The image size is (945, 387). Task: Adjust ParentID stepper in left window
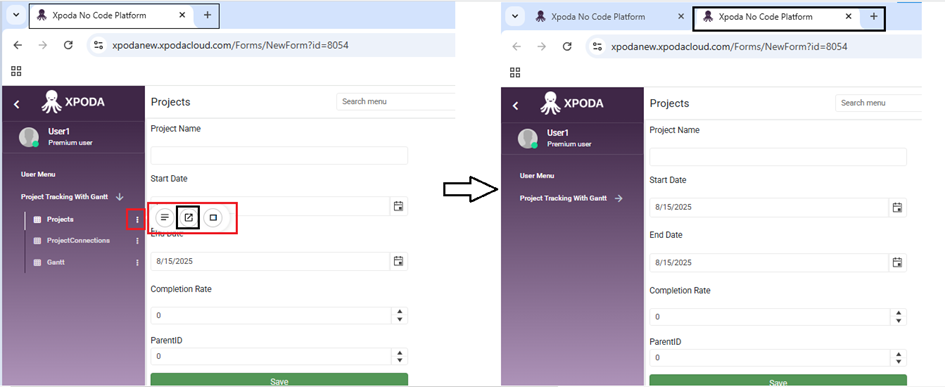(x=399, y=356)
